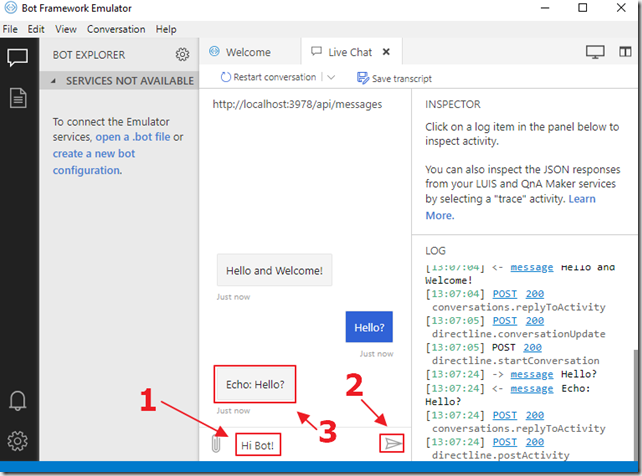Click 200 link for directline.conversationUpdate entry
Image resolution: width=642 pixels, height=476 pixels.
click(535, 320)
